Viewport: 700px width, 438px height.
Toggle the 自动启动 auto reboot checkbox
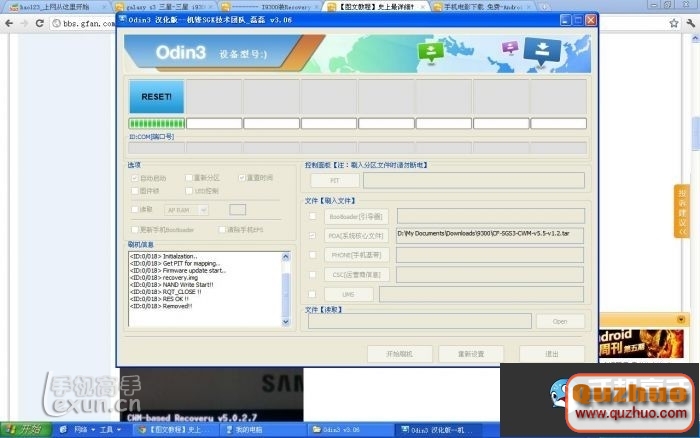pyautogui.click(x=134, y=178)
